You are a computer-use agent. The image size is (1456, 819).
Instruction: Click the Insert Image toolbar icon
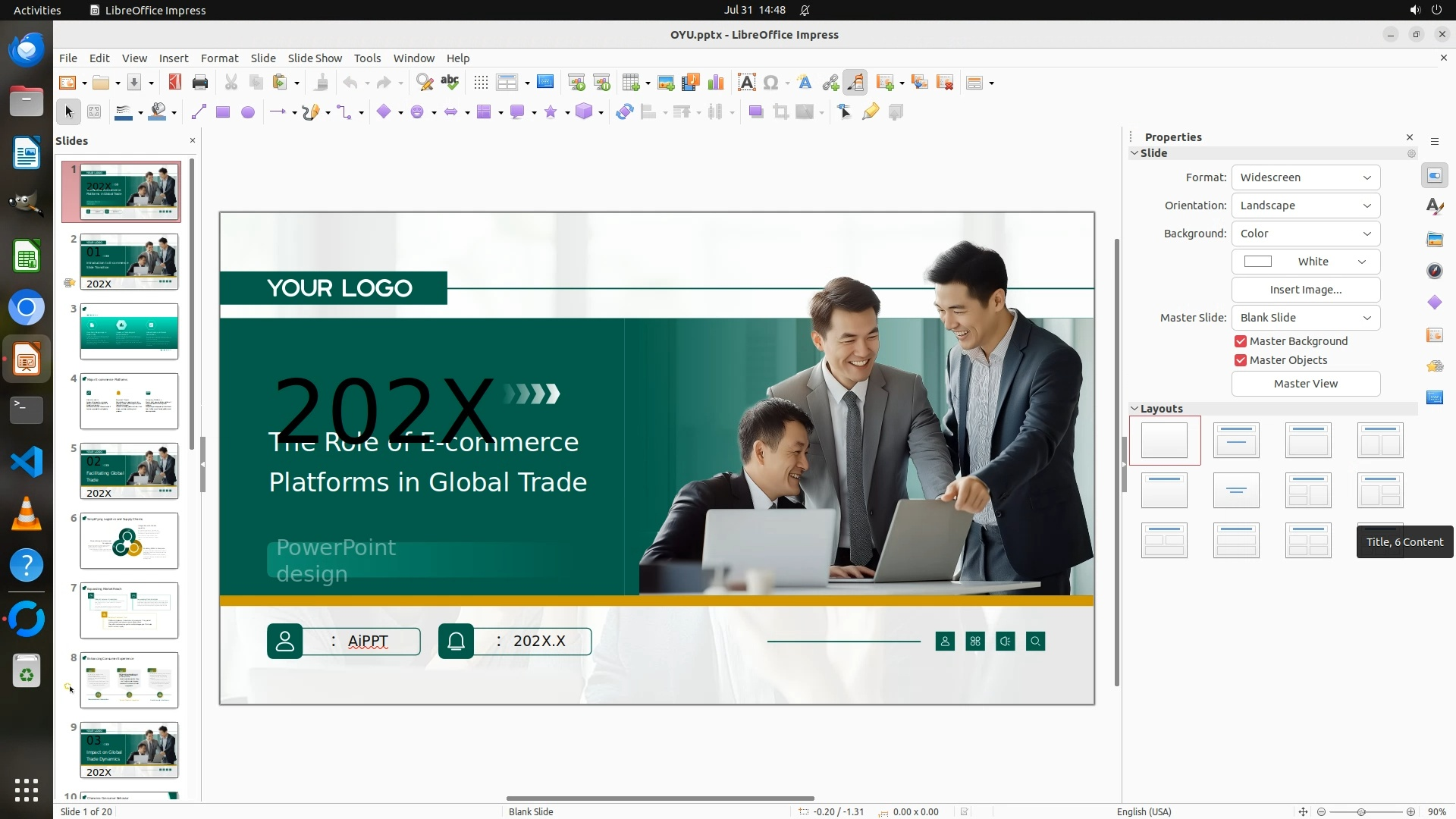(x=666, y=83)
